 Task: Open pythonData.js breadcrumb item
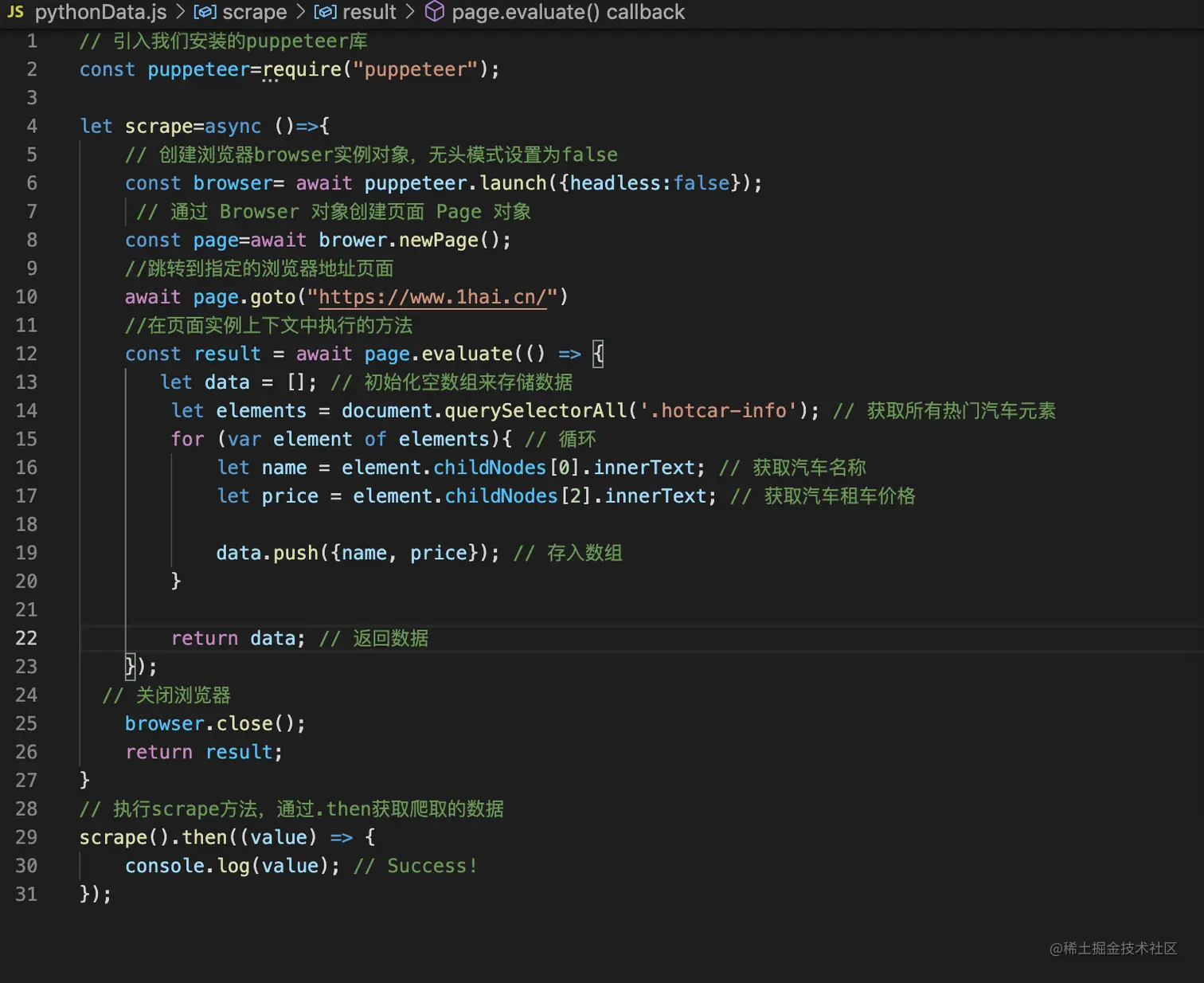point(100,12)
